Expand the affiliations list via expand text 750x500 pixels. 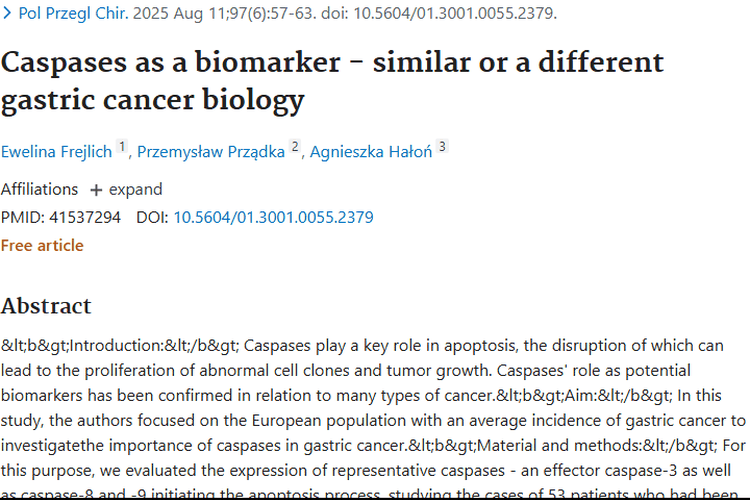pyautogui.click(x=136, y=189)
